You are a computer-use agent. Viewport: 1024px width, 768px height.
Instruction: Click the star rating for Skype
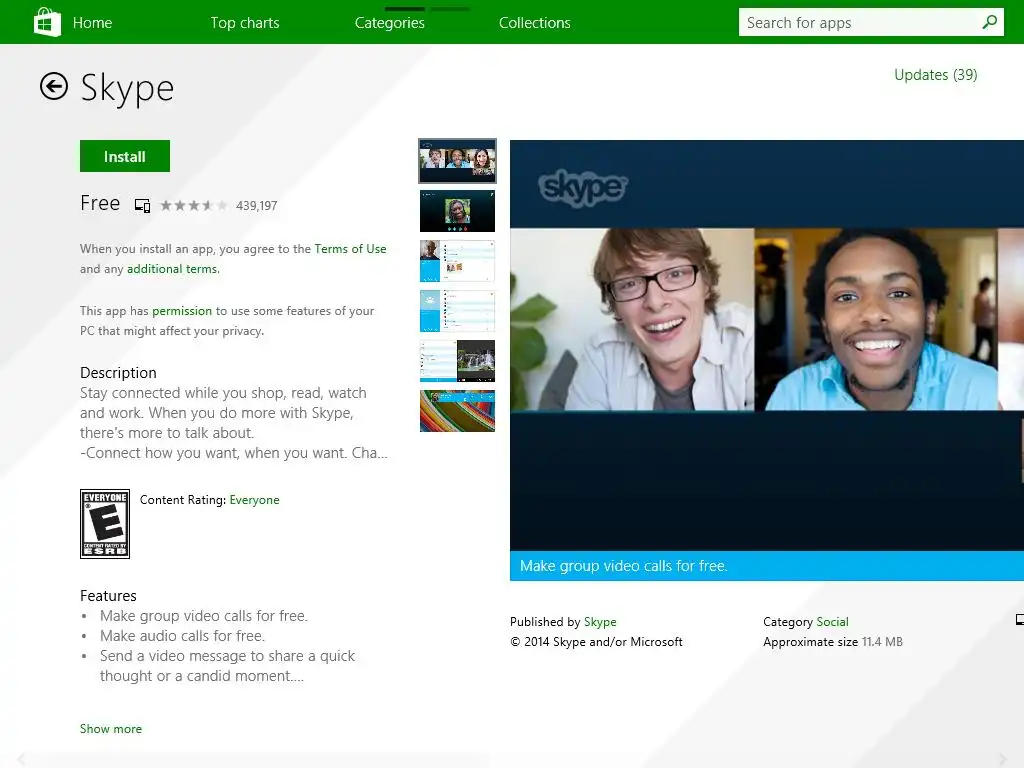tap(194, 206)
